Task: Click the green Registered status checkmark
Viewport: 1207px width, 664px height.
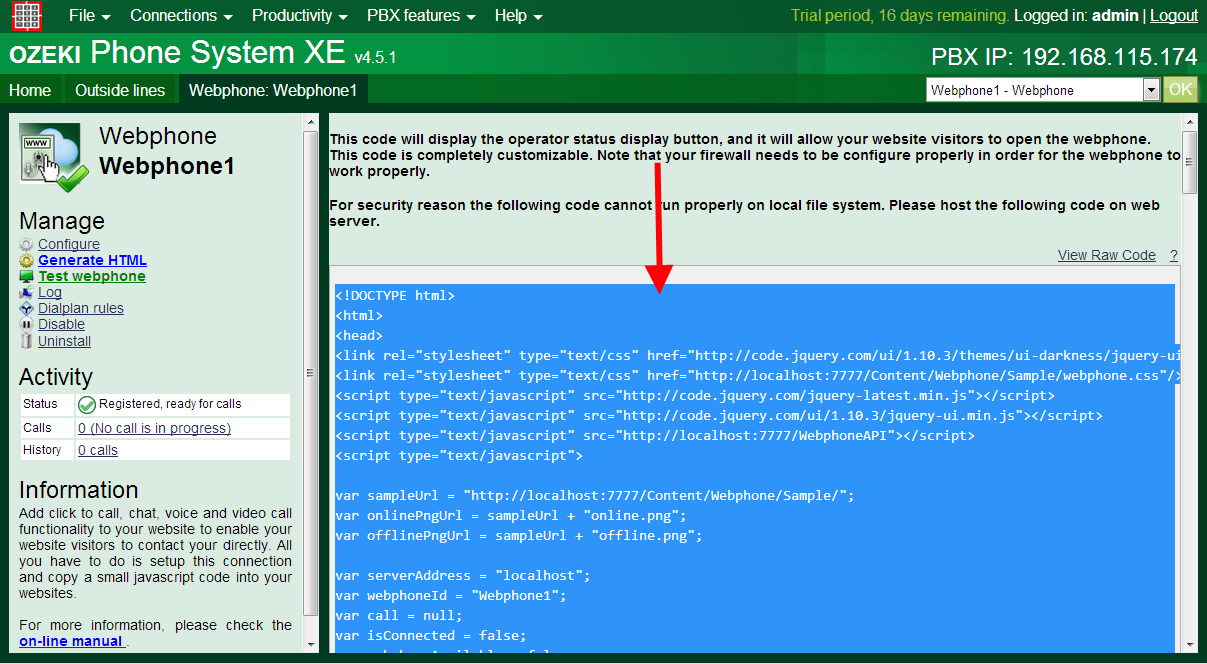Action: click(x=87, y=405)
